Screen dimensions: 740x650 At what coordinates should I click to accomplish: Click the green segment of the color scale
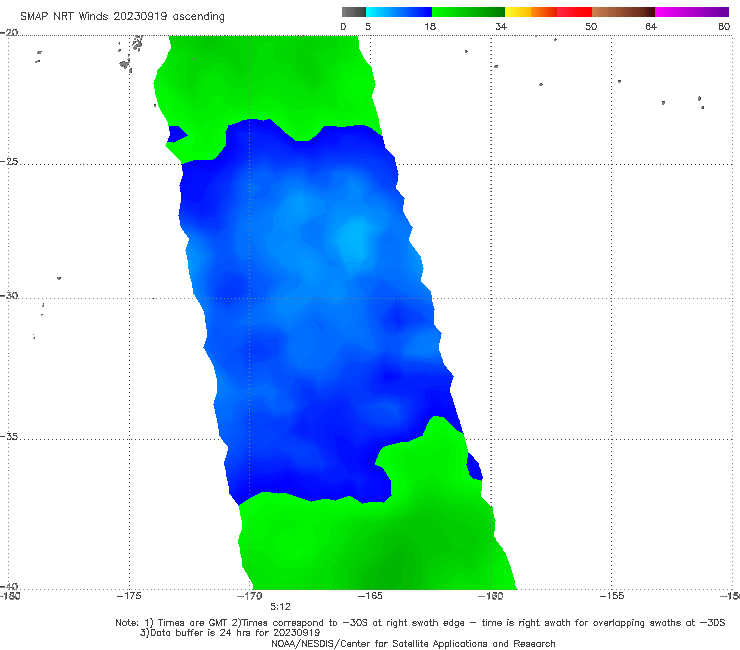[468, 12]
